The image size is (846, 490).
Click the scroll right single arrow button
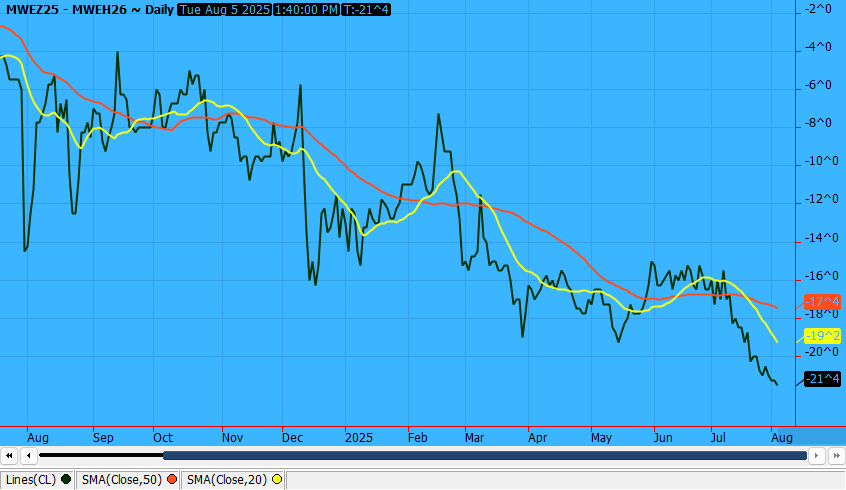(817, 455)
